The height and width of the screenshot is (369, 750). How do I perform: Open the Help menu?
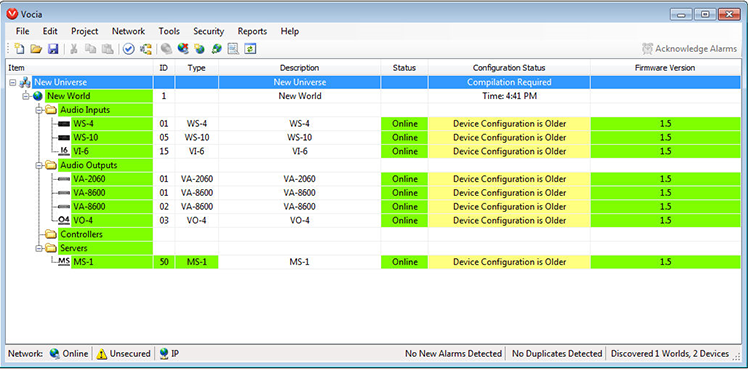point(289,31)
